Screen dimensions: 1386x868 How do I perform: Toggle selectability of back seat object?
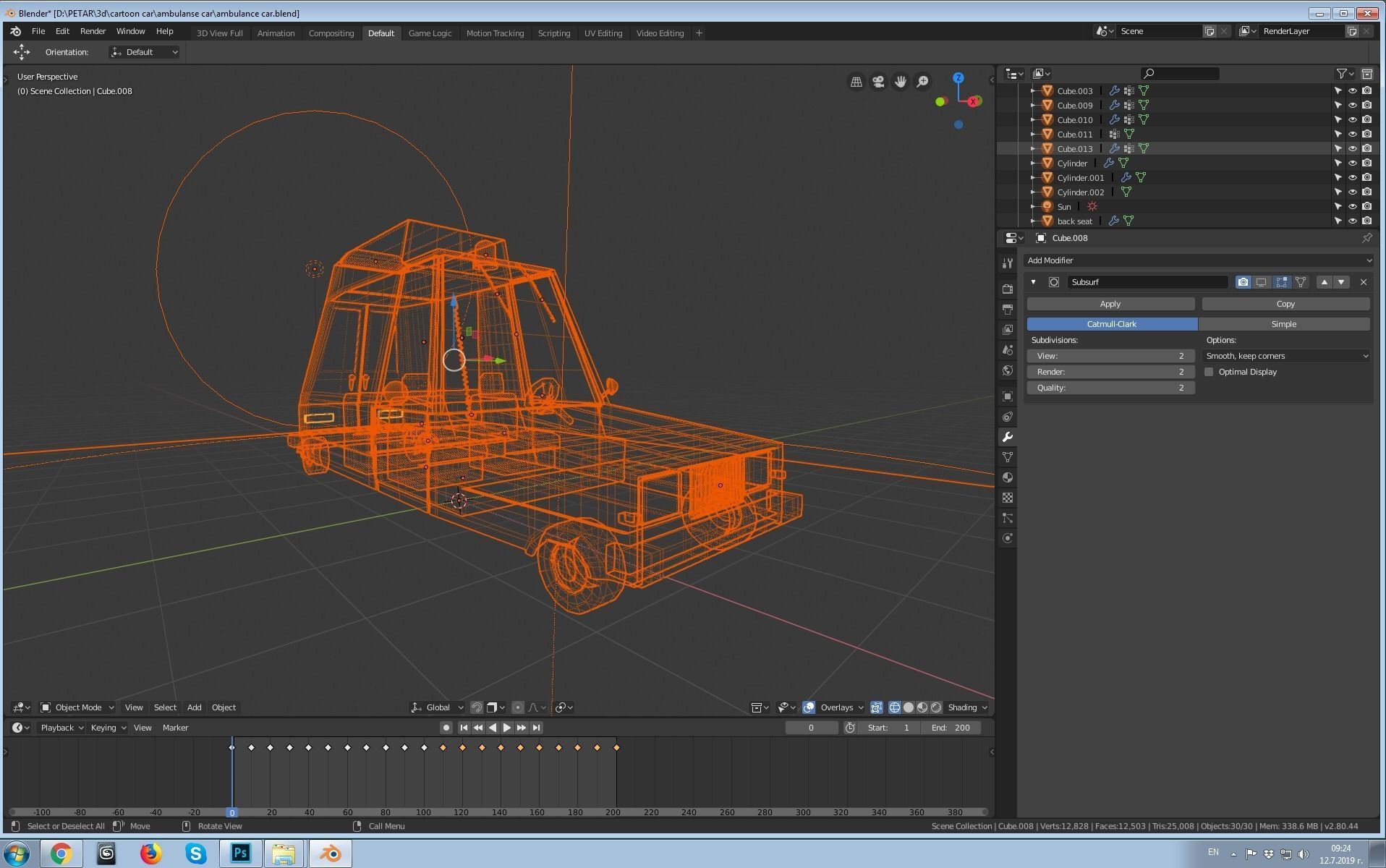[x=1338, y=221]
